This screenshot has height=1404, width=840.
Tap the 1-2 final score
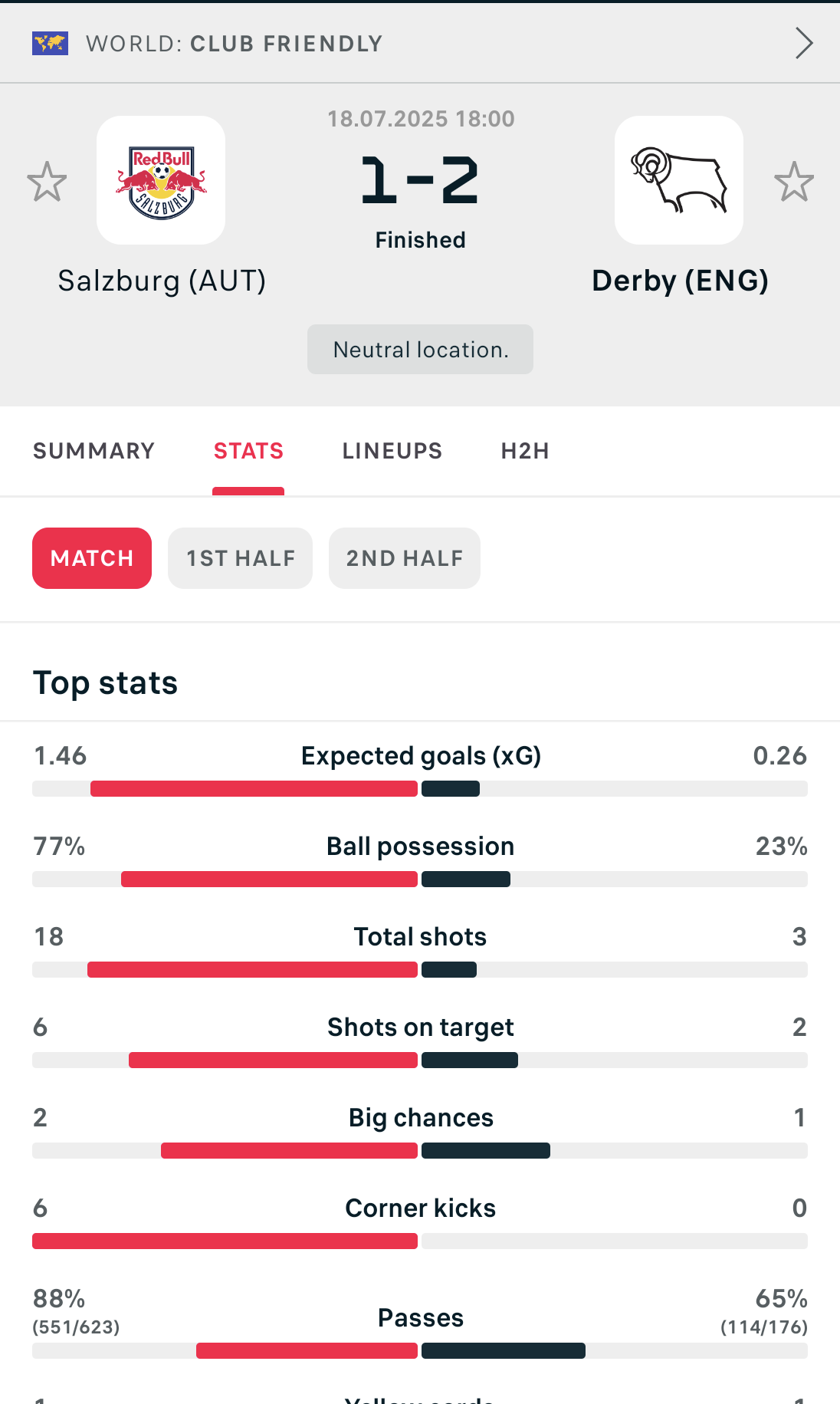420,181
